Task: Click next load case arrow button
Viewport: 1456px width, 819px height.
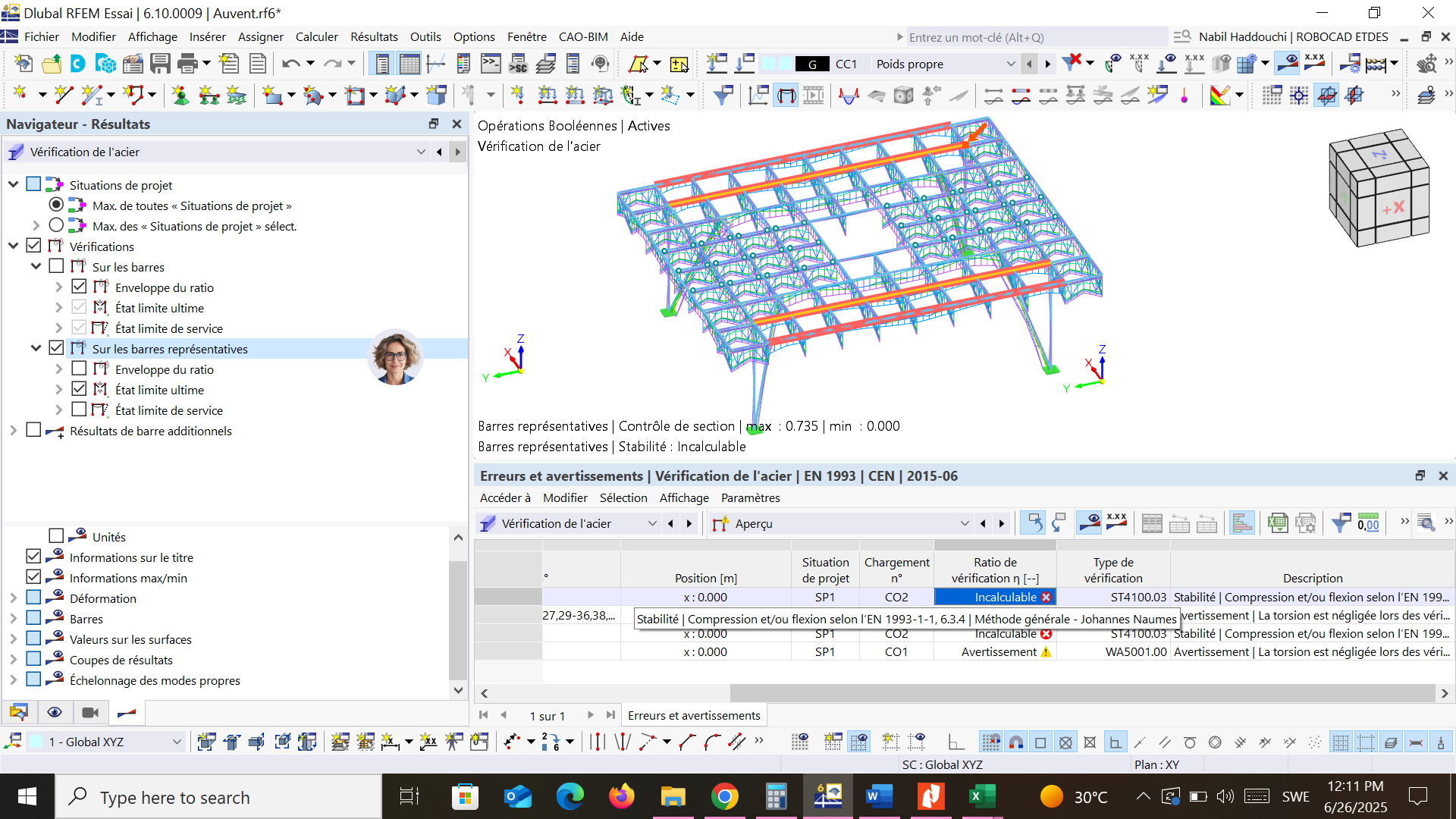Action: tap(1048, 64)
